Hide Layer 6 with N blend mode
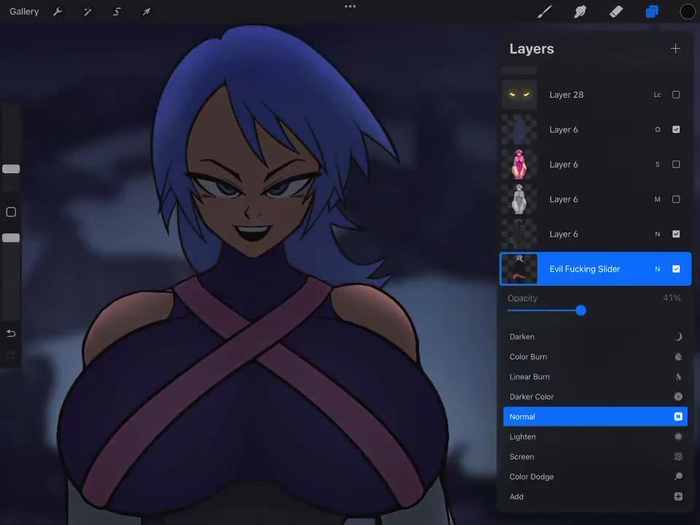Image resolution: width=700 pixels, height=525 pixels. [676, 234]
